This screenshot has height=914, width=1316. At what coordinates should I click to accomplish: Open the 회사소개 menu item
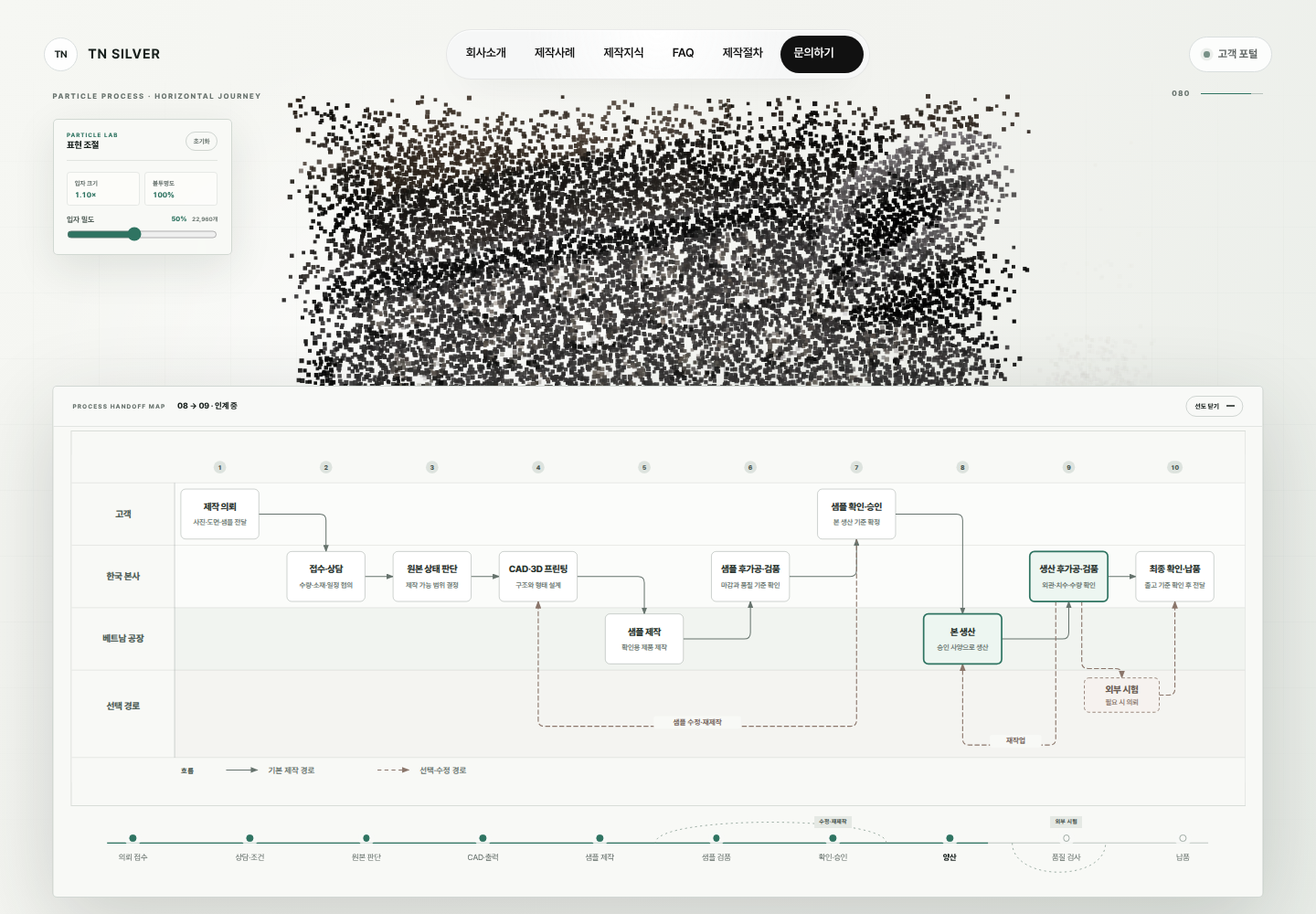click(x=485, y=53)
